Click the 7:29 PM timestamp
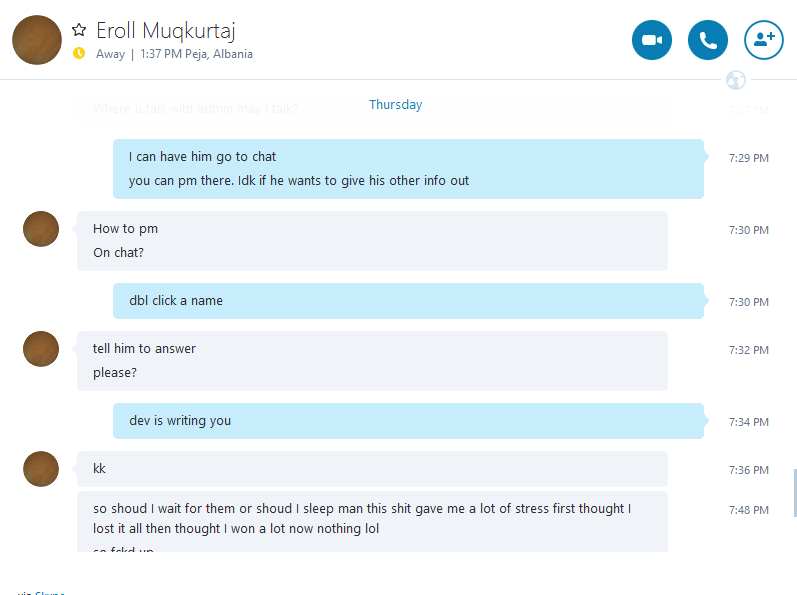797x595 pixels. coord(749,158)
